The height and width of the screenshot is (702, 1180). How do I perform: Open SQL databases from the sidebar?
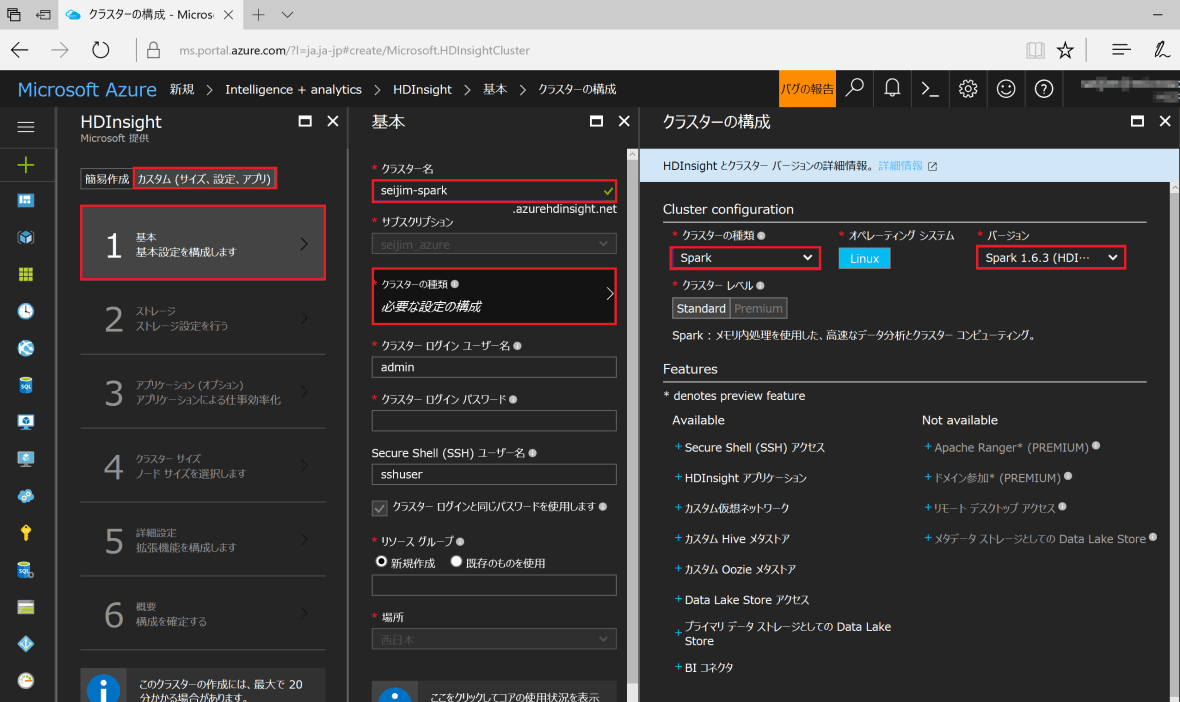point(27,385)
